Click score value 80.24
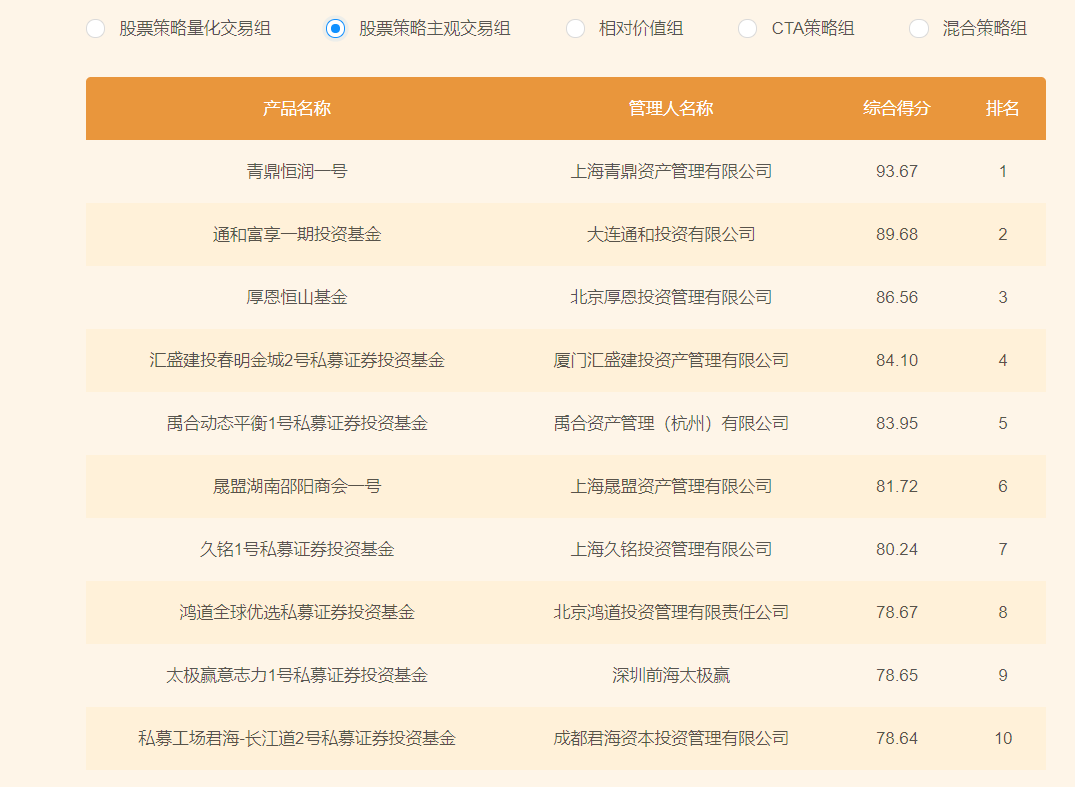Viewport: 1075px width, 787px height. coord(897,550)
